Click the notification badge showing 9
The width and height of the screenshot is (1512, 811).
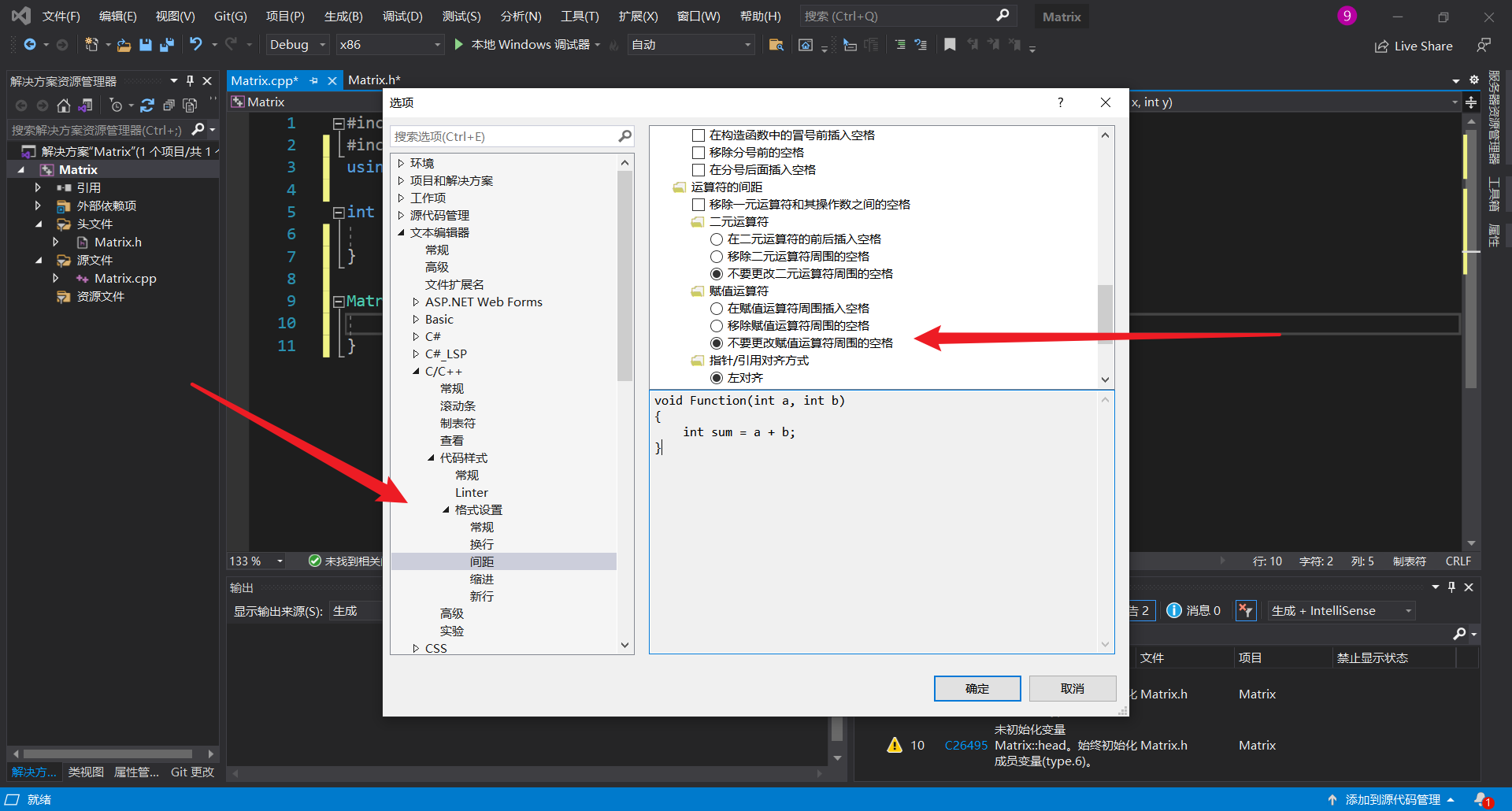click(x=1347, y=16)
